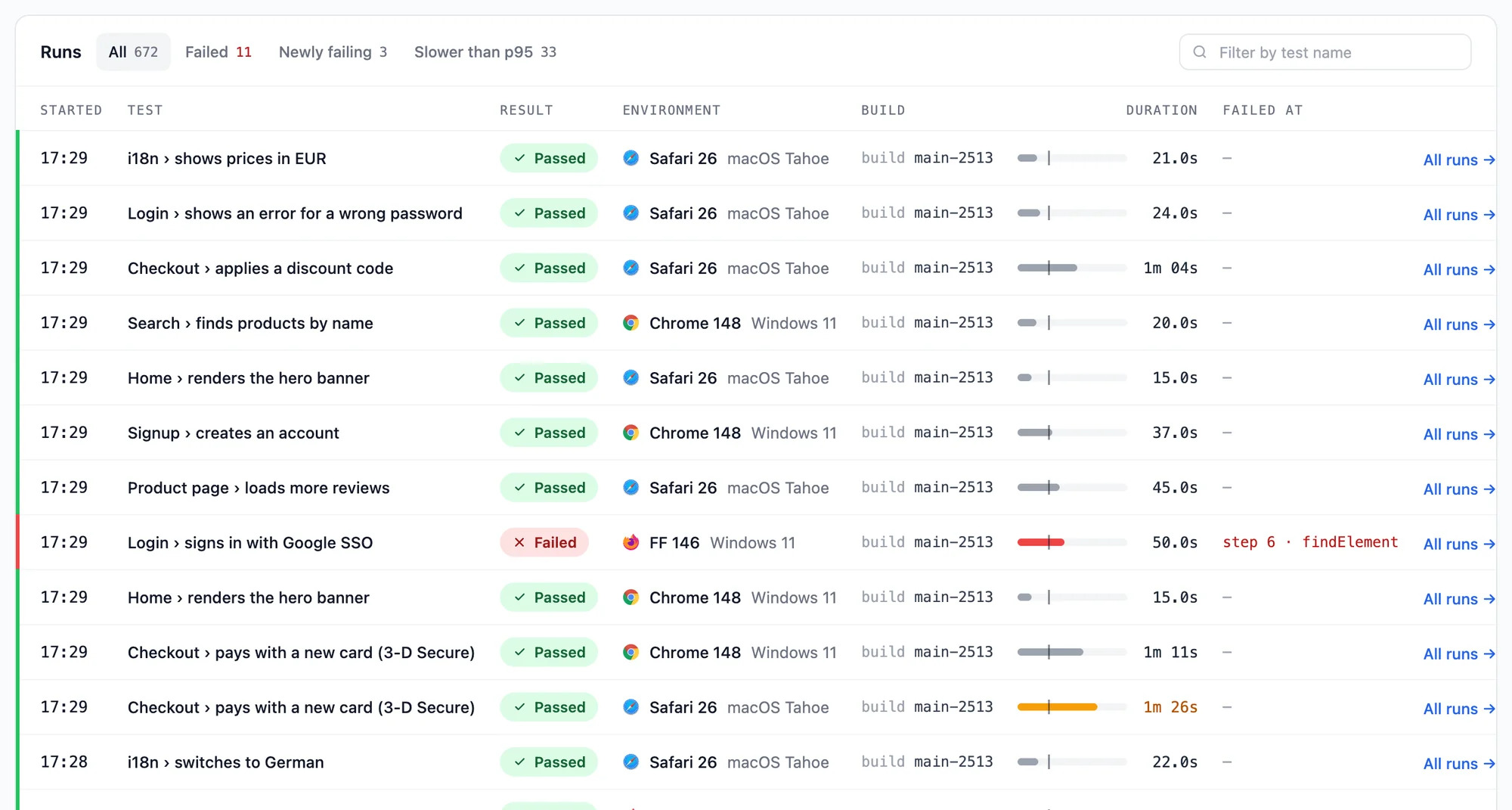The height and width of the screenshot is (810, 1512).
Task: Show the Newly failing 3 tab
Action: tap(333, 52)
